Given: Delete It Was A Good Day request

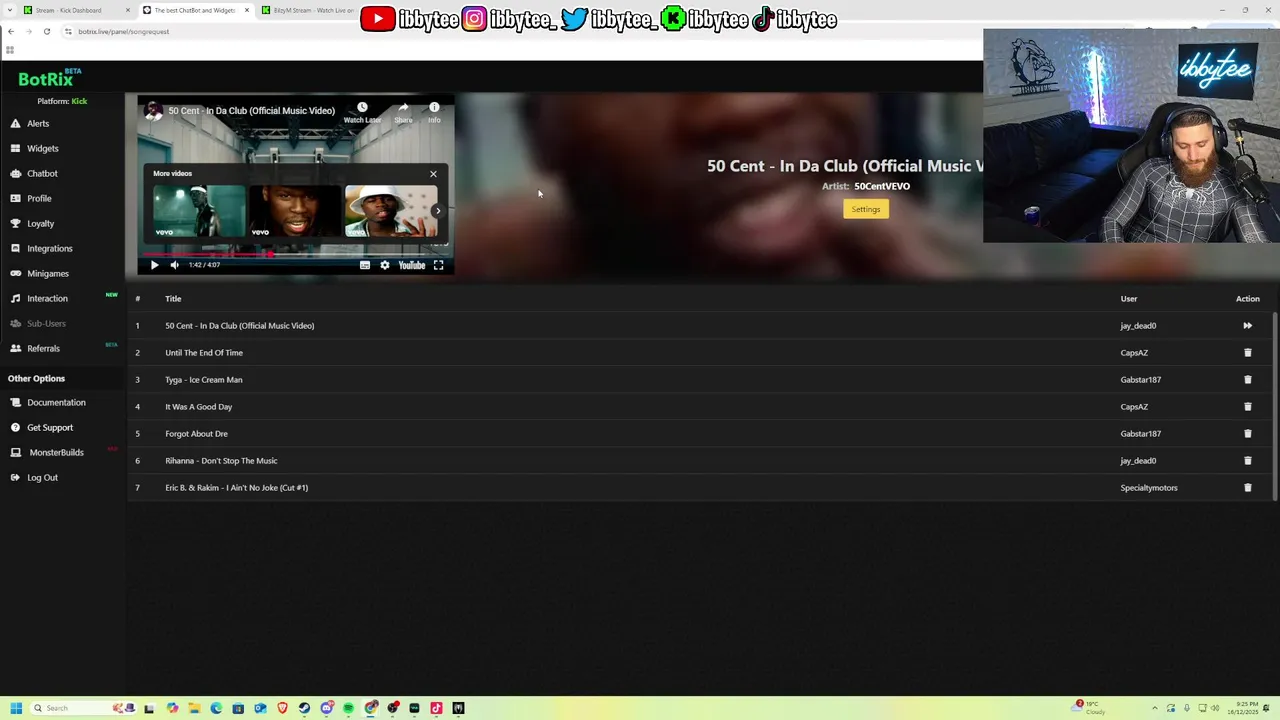Looking at the screenshot, I should [1247, 406].
